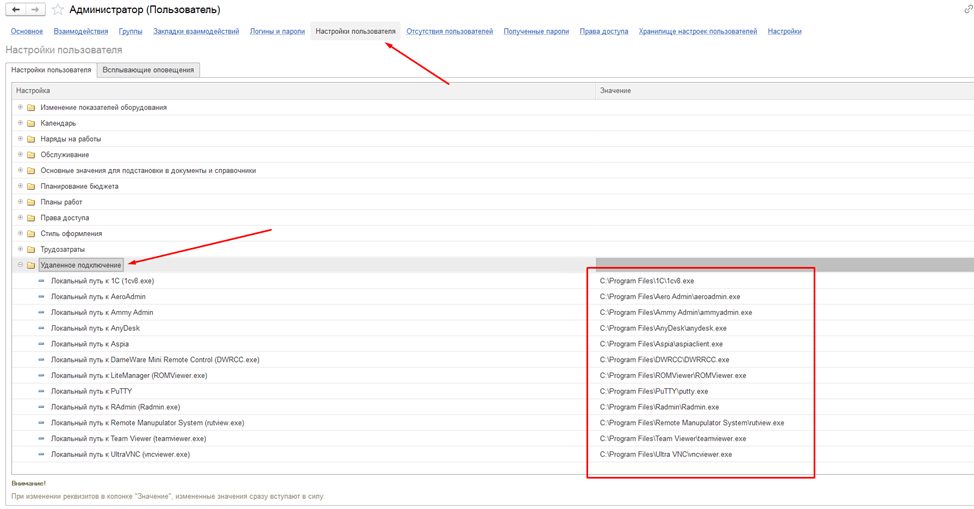Image resolution: width=974 pixels, height=509 pixels.
Task: Go to Хранилище настроек пользователей link
Action: pos(697,31)
